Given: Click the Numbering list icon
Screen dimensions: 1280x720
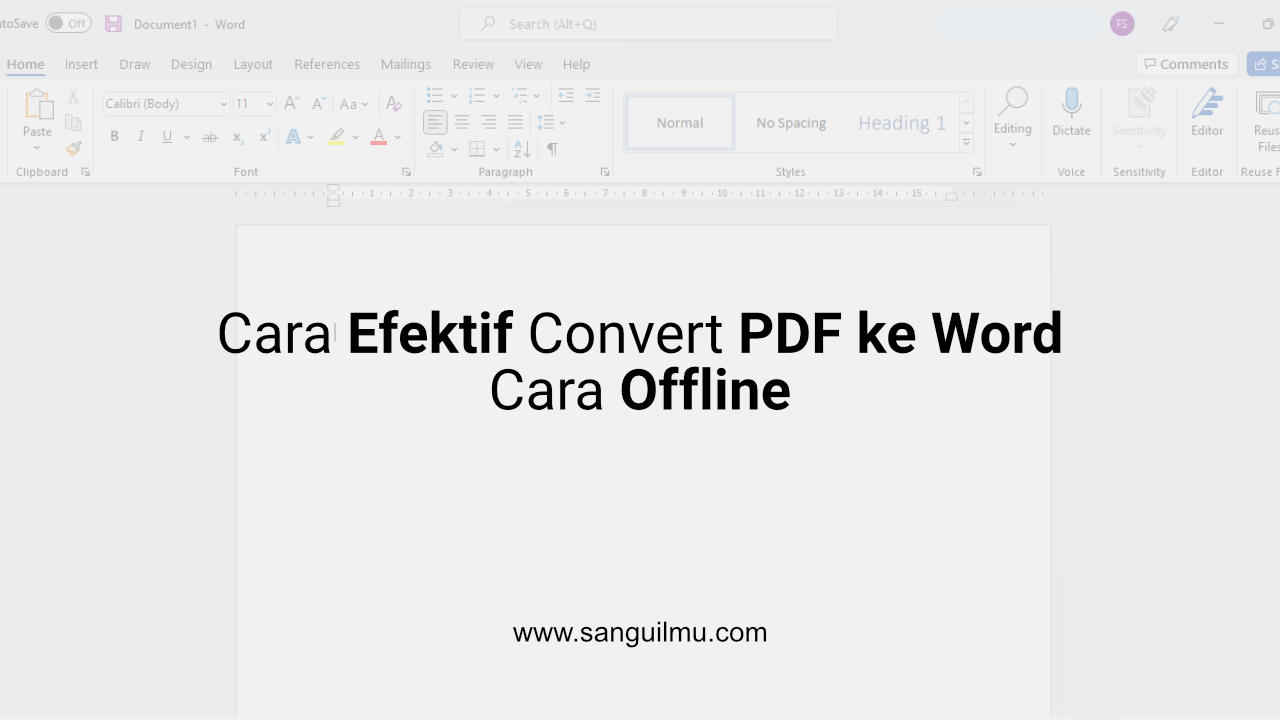Looking at the screenshot, I should (x=477, y=96).
